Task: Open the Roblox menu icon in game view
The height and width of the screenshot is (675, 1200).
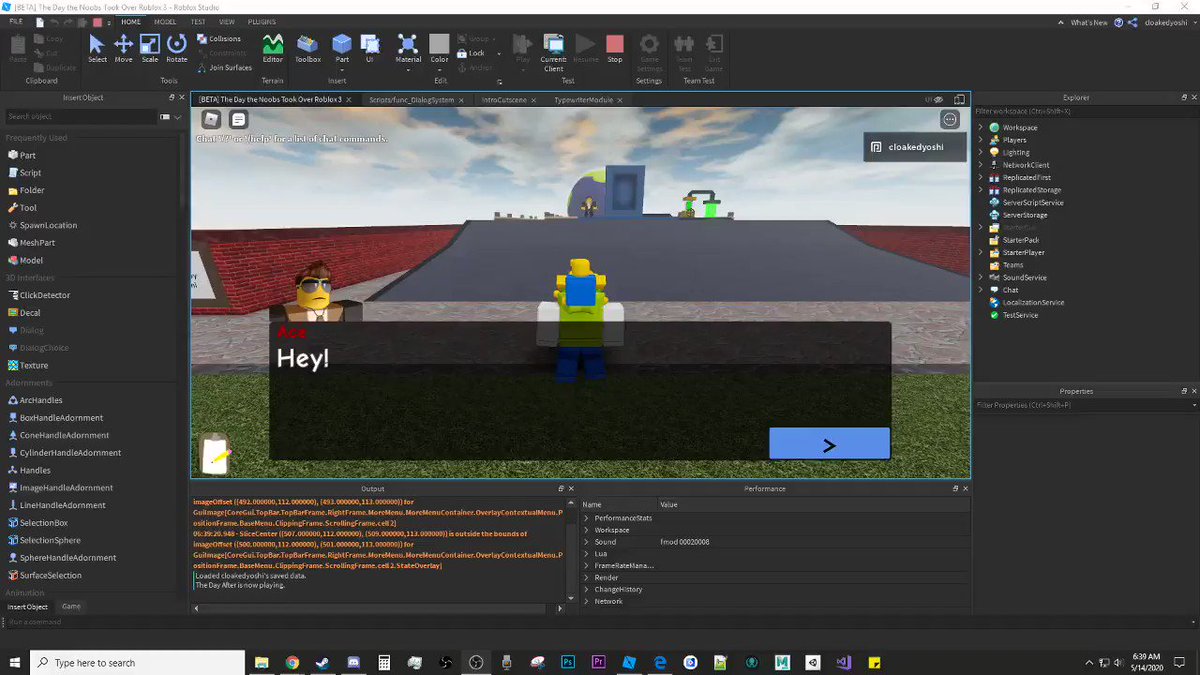Action: coord(212,119)
